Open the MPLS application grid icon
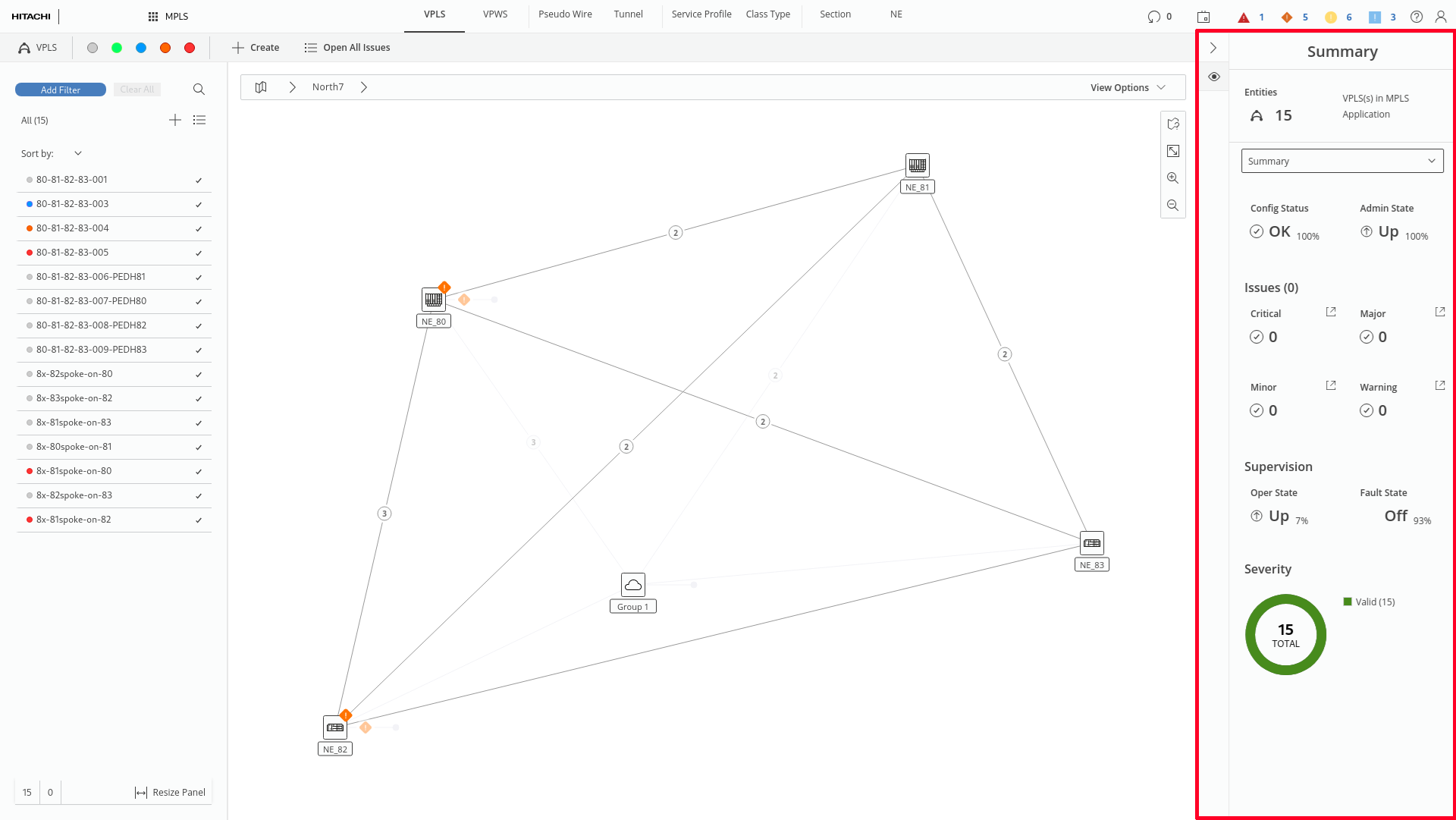 coord(153,17)
